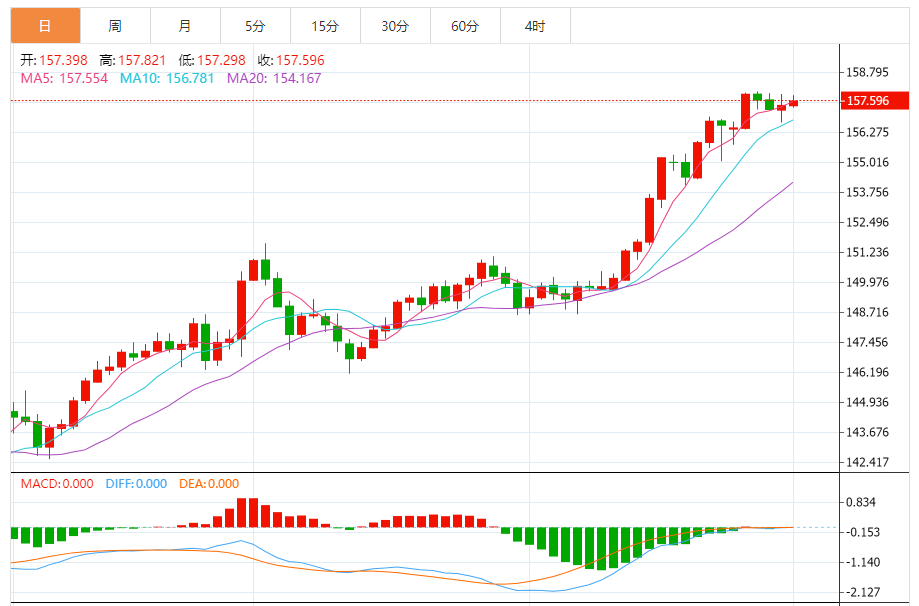Click the 146.196 price axis label

coord(867,372)
